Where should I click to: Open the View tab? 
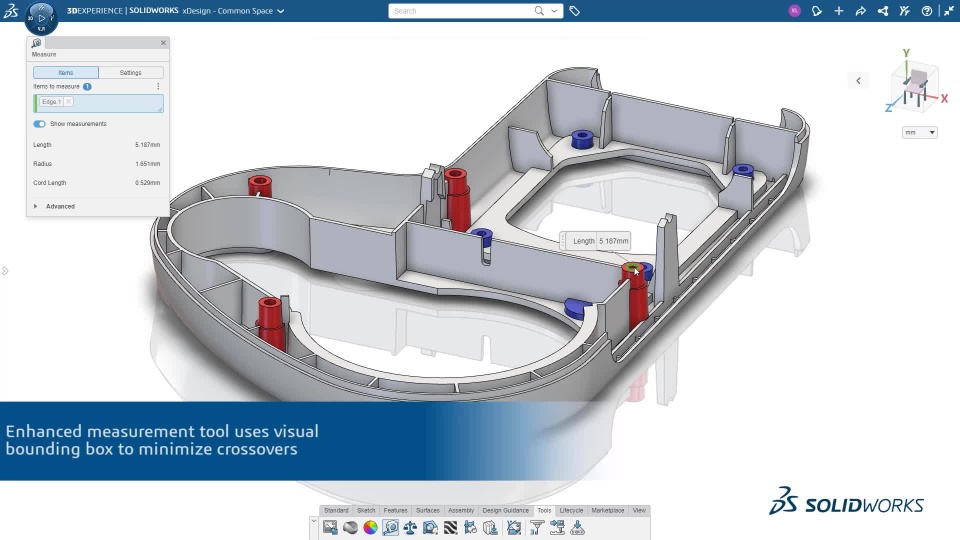point(639,510)
